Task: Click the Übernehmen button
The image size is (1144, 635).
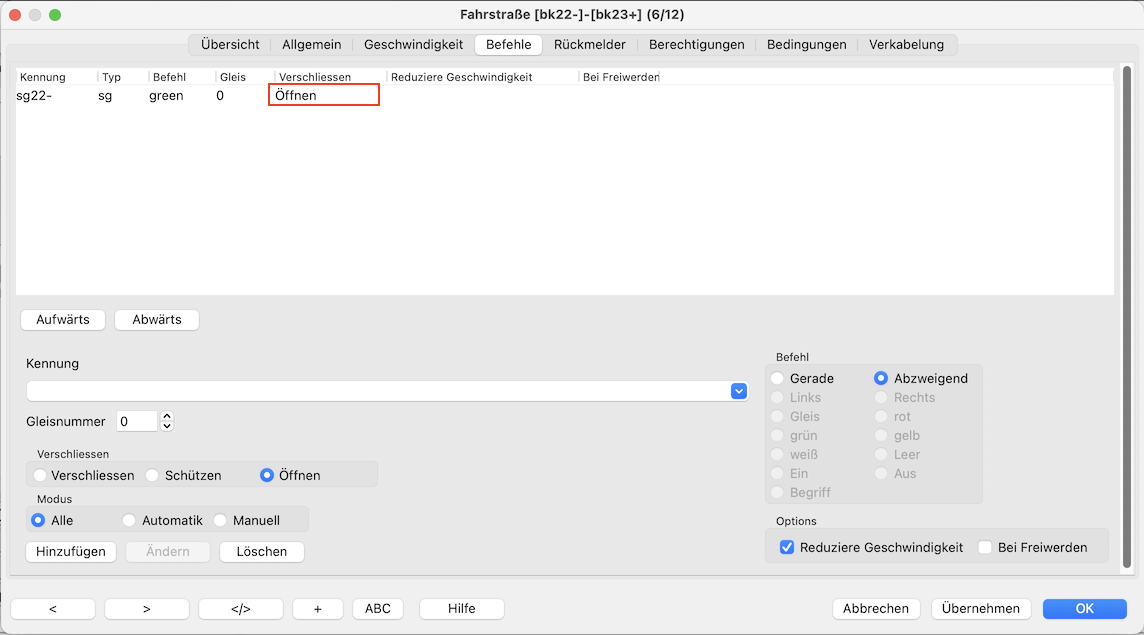Action: coord(981,608)
